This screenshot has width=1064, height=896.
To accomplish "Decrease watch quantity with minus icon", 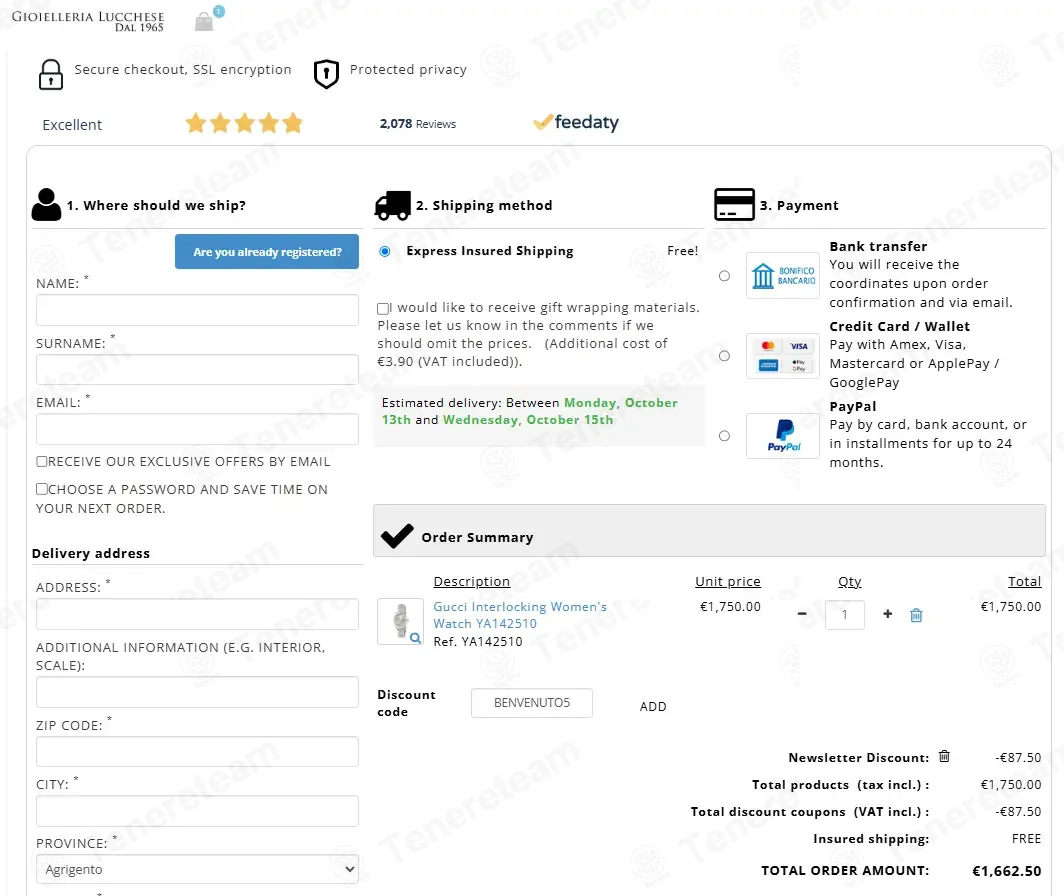I will tap(802, 614).
